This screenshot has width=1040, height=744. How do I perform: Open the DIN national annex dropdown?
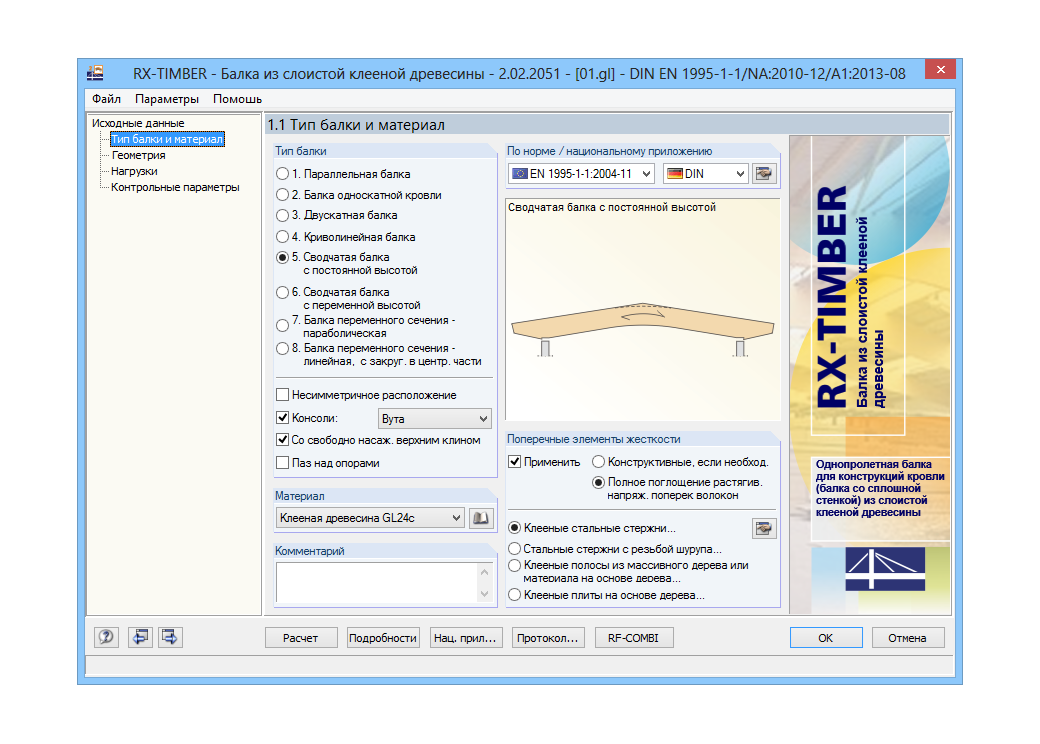[x=740, y=172]
